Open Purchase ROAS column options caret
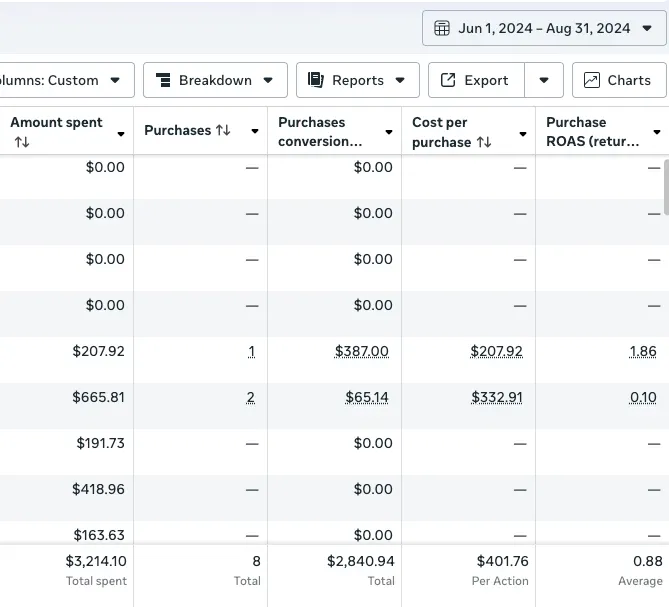 tap(656, 132)
